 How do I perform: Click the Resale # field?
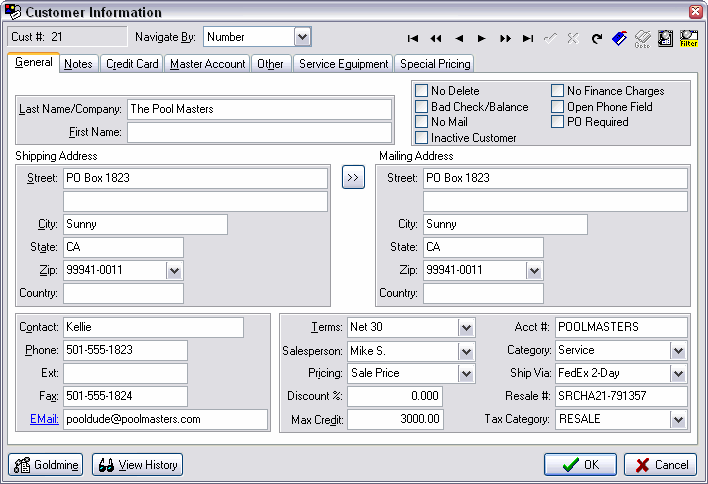tap(621, 396)
